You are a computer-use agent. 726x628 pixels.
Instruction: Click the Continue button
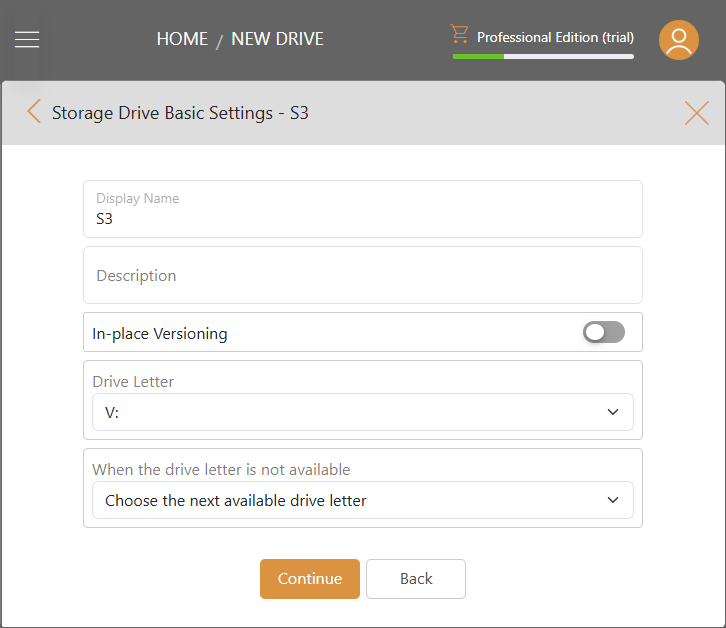[x=310, y=579]
